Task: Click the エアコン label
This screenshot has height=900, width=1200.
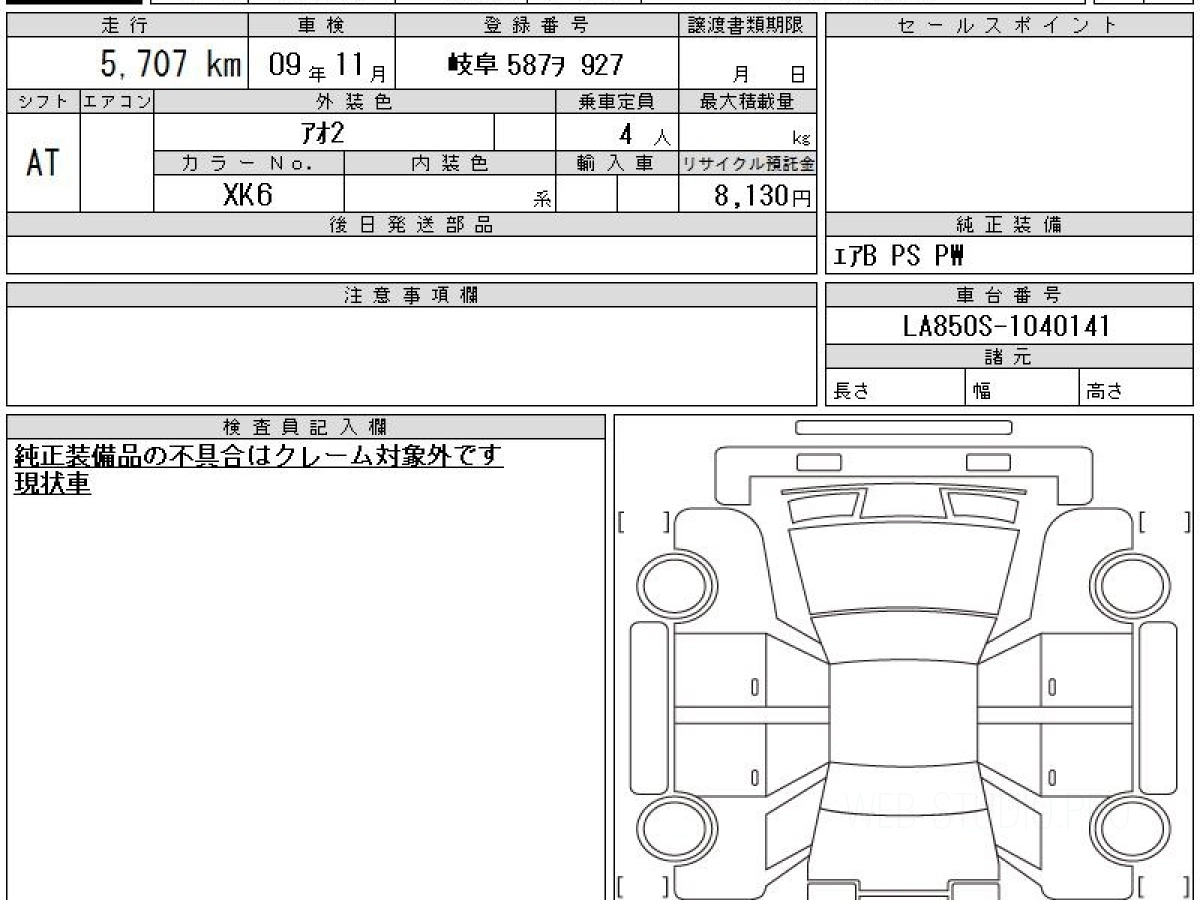Action: [x=117, y=101]
